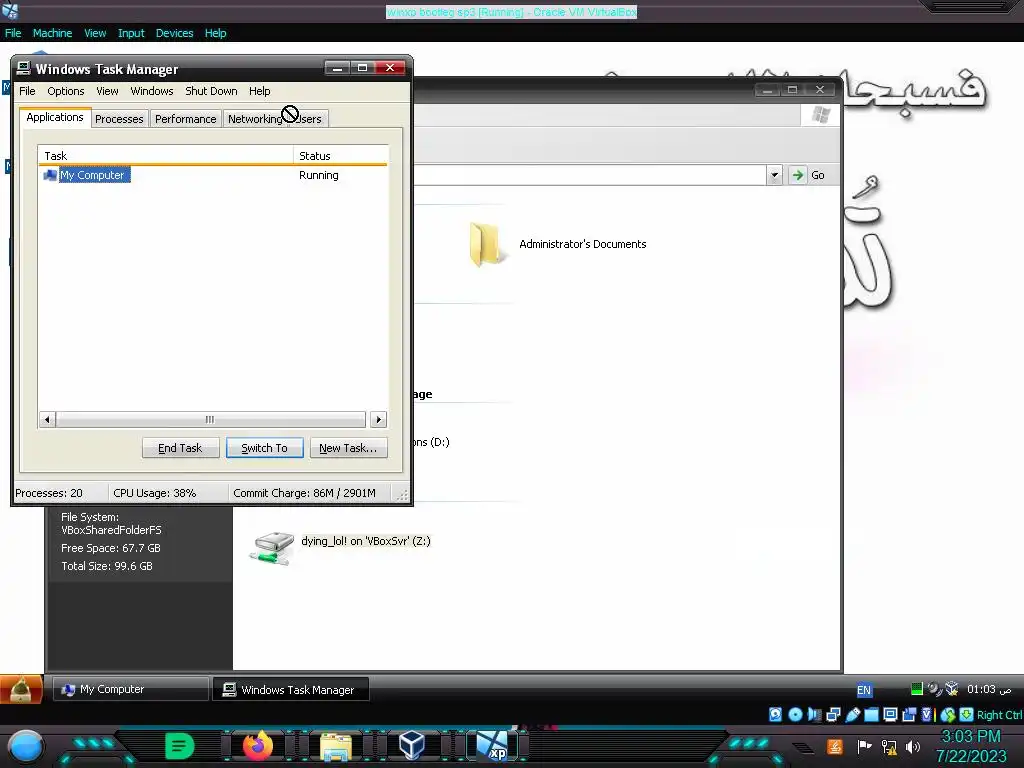Image resolution: width=1024 pixels, height=768 pixels.
Task: Switch to the Performance tab
Action: pos(185,119)
